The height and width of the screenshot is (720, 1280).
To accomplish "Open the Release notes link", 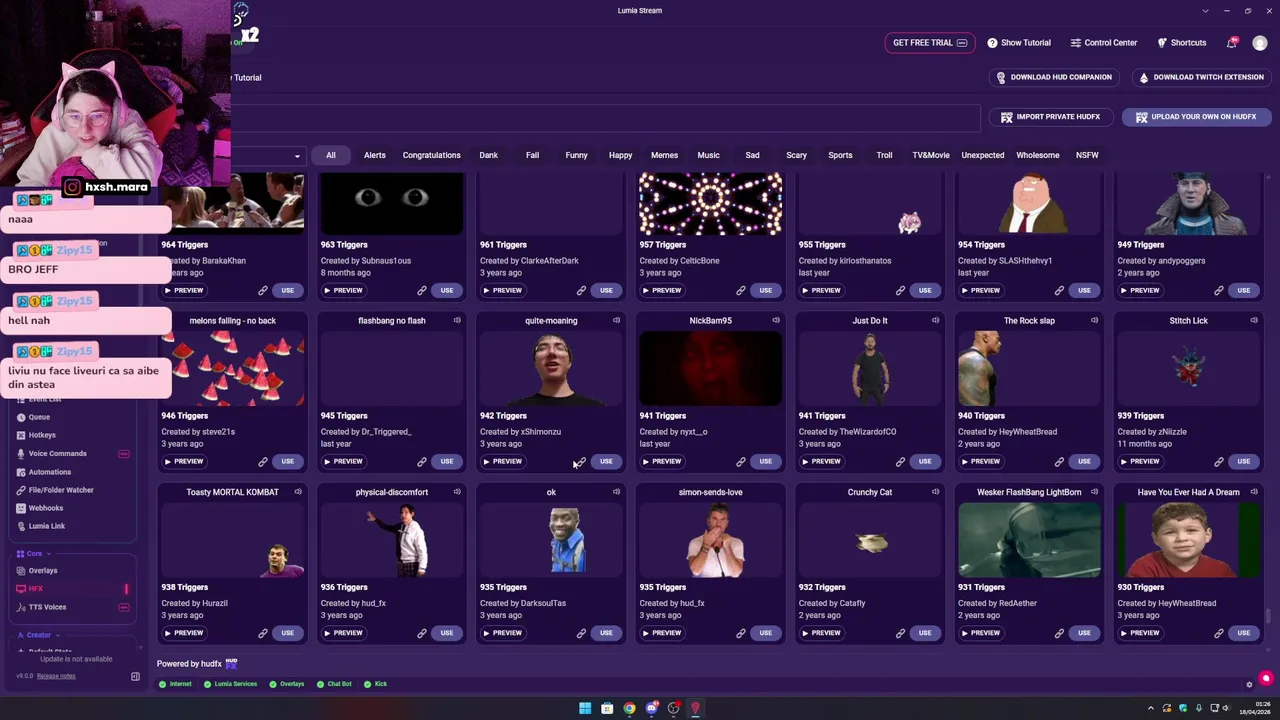I will click(x=56, y=676).
